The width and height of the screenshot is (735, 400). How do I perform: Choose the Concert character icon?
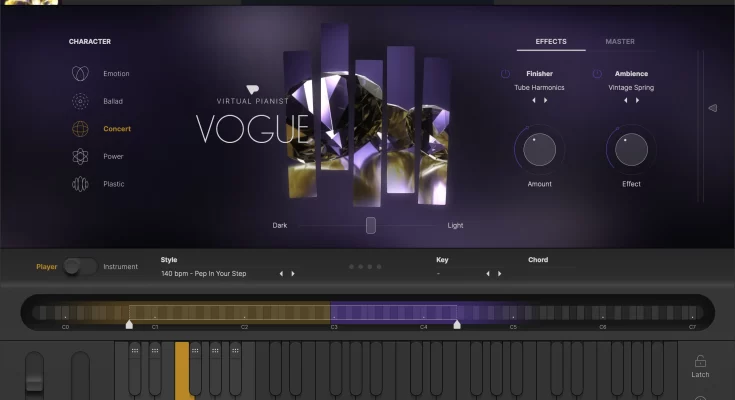(x=80, y=129)
